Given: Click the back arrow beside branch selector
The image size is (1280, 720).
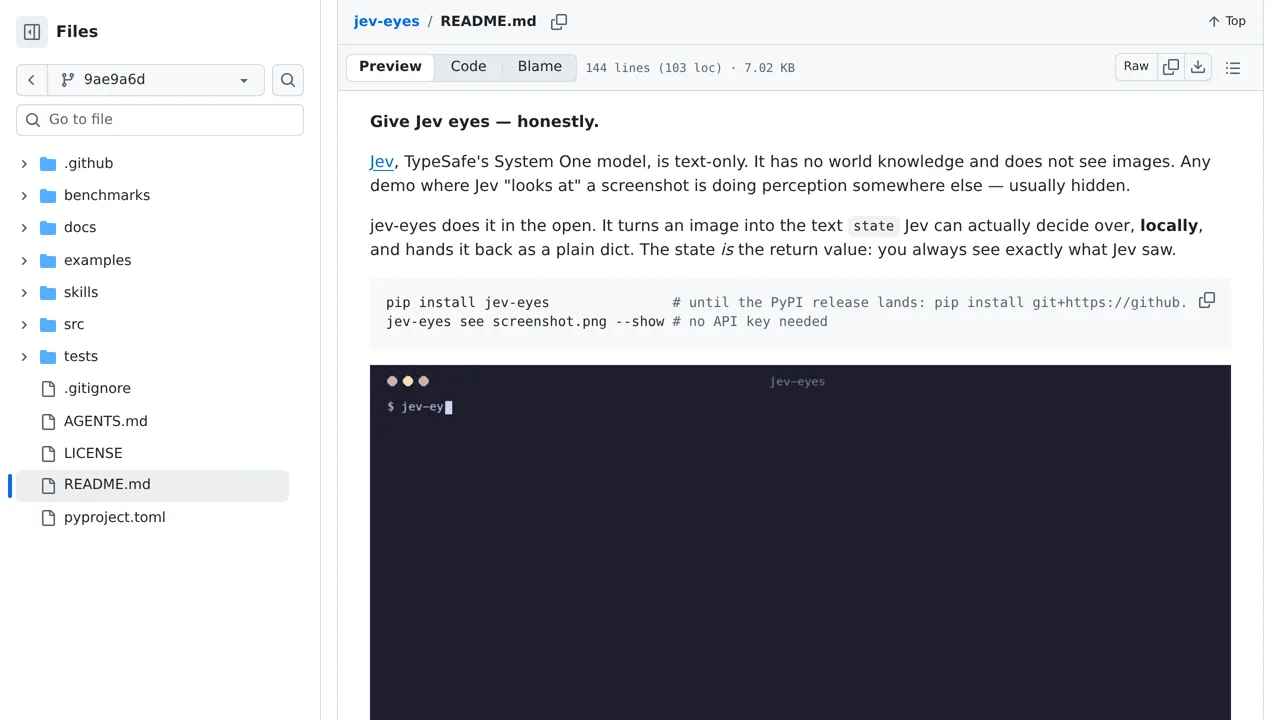Looking at the screenshot, I should click(x=32, y=80).
